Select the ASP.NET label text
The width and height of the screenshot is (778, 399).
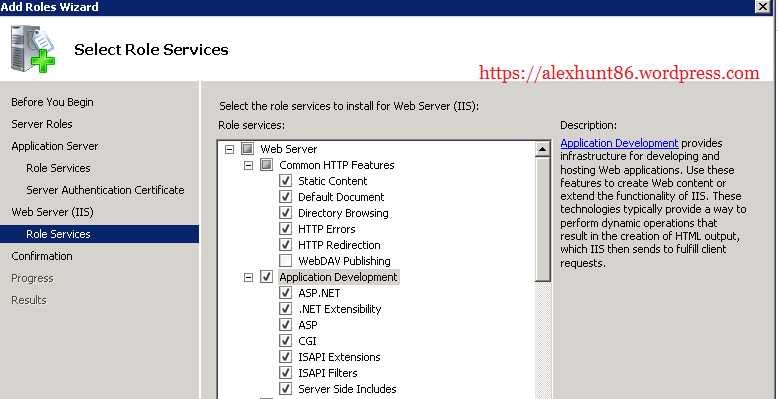point(319,293)
